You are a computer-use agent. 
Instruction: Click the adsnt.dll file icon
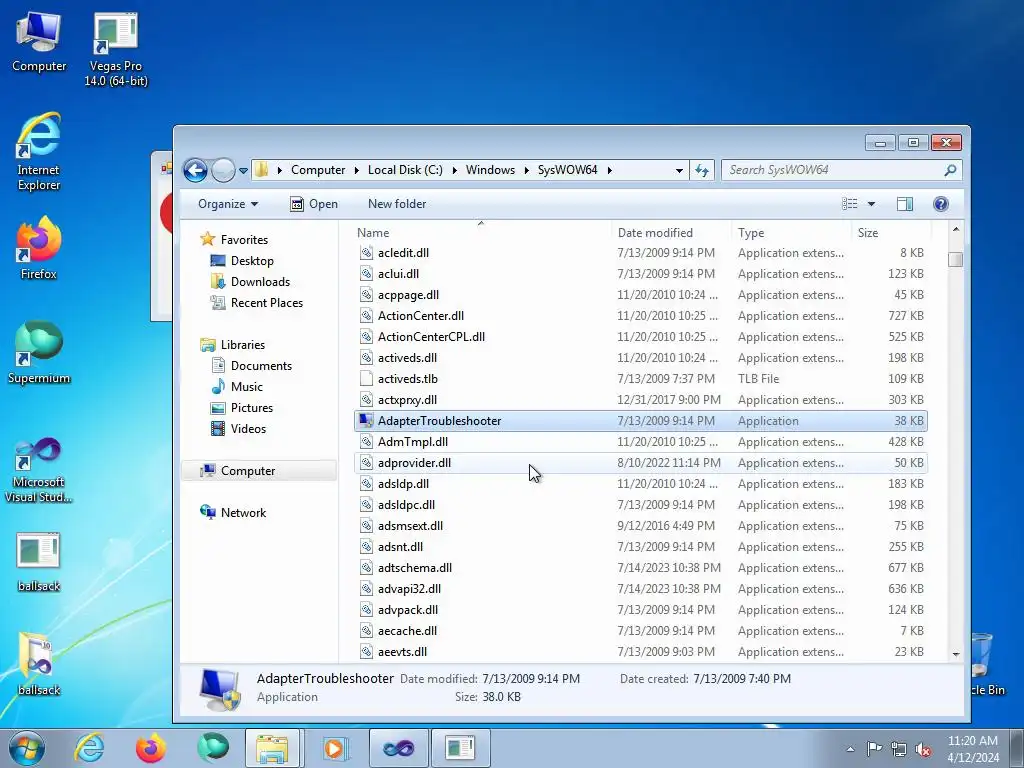click(x=366, y=547)
